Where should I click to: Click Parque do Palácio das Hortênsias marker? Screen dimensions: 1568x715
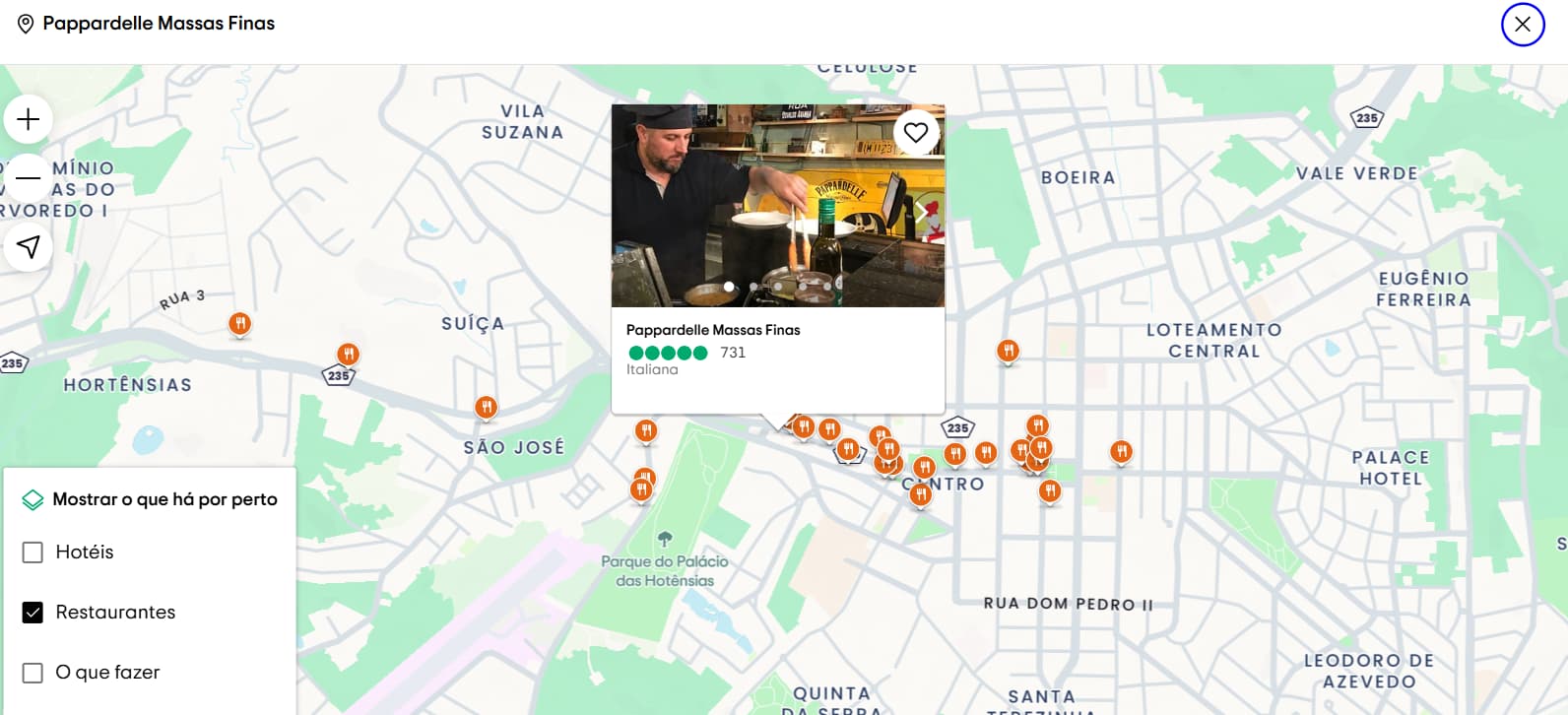(665, 539)
